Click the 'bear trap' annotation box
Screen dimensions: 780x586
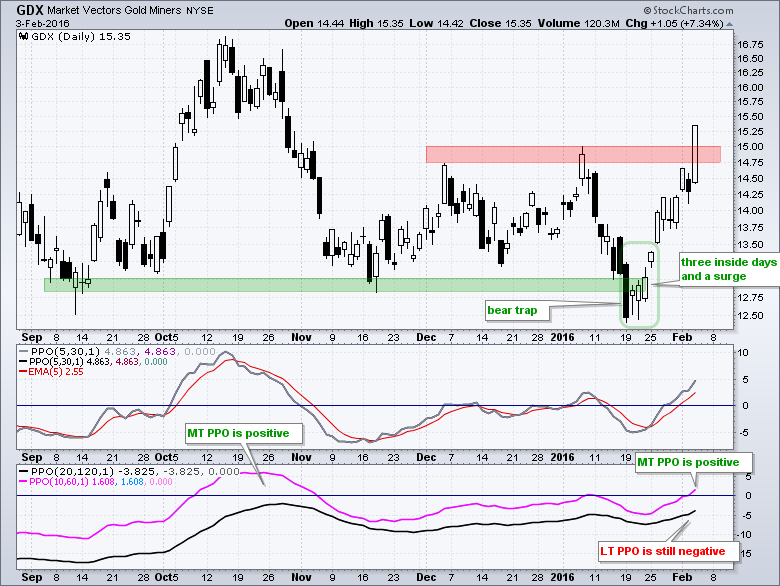(x=517, y=310)
